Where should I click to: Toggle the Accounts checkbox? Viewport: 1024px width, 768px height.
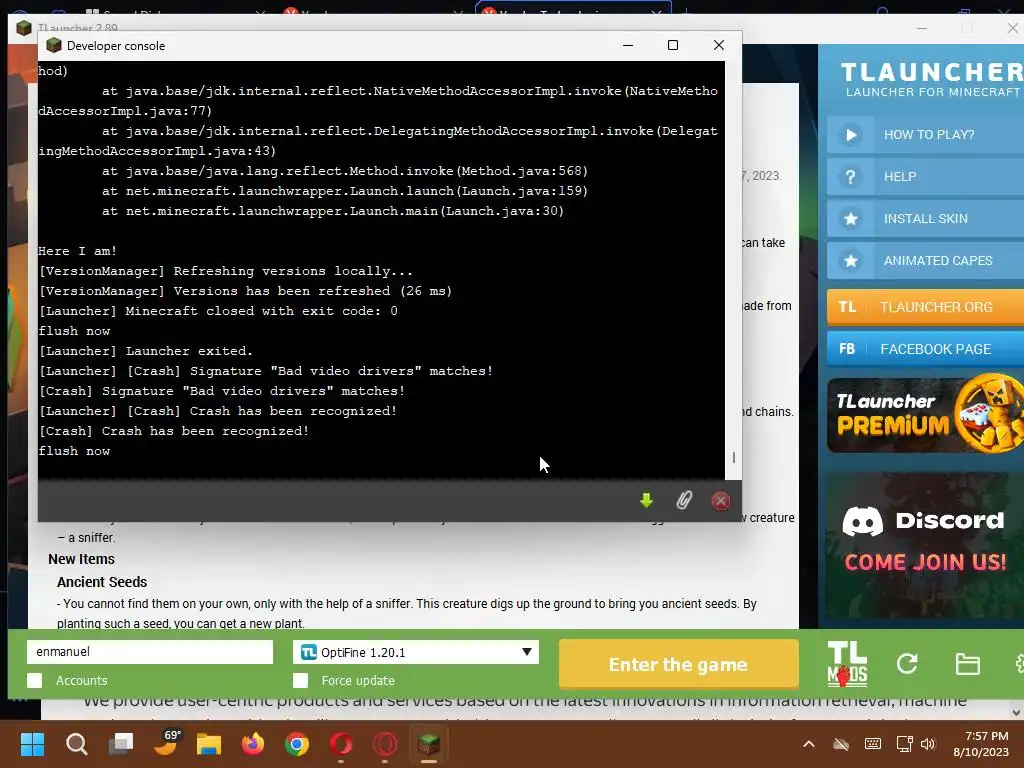[x=35, y=680]
